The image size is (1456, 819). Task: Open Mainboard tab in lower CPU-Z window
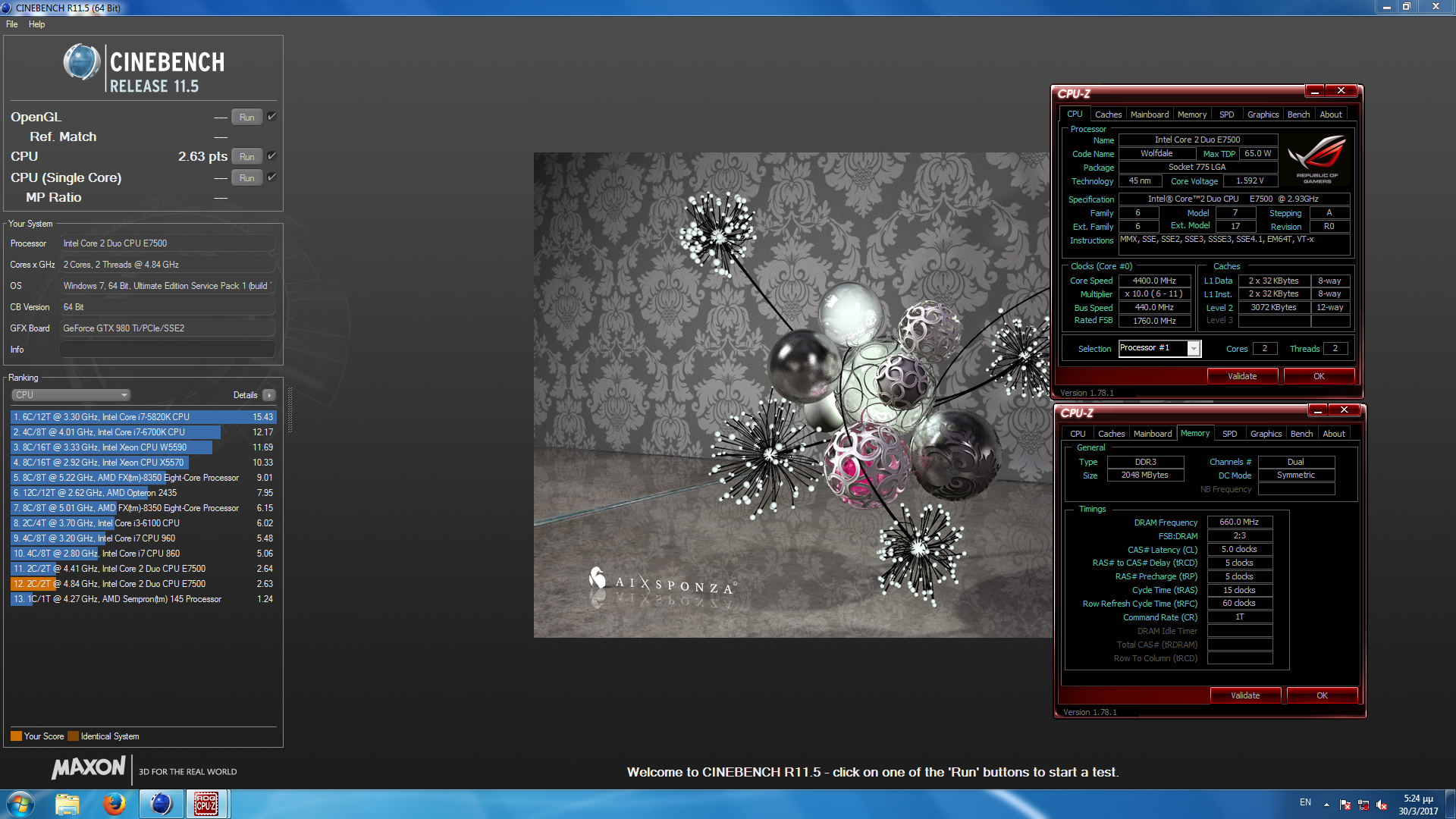click(x=1153, y=434)
